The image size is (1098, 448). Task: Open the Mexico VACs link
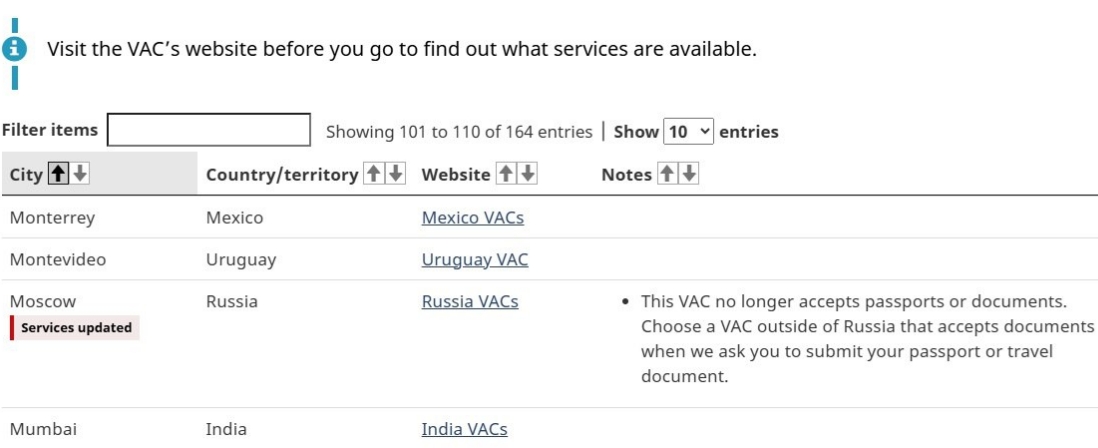tap(472, 216)
